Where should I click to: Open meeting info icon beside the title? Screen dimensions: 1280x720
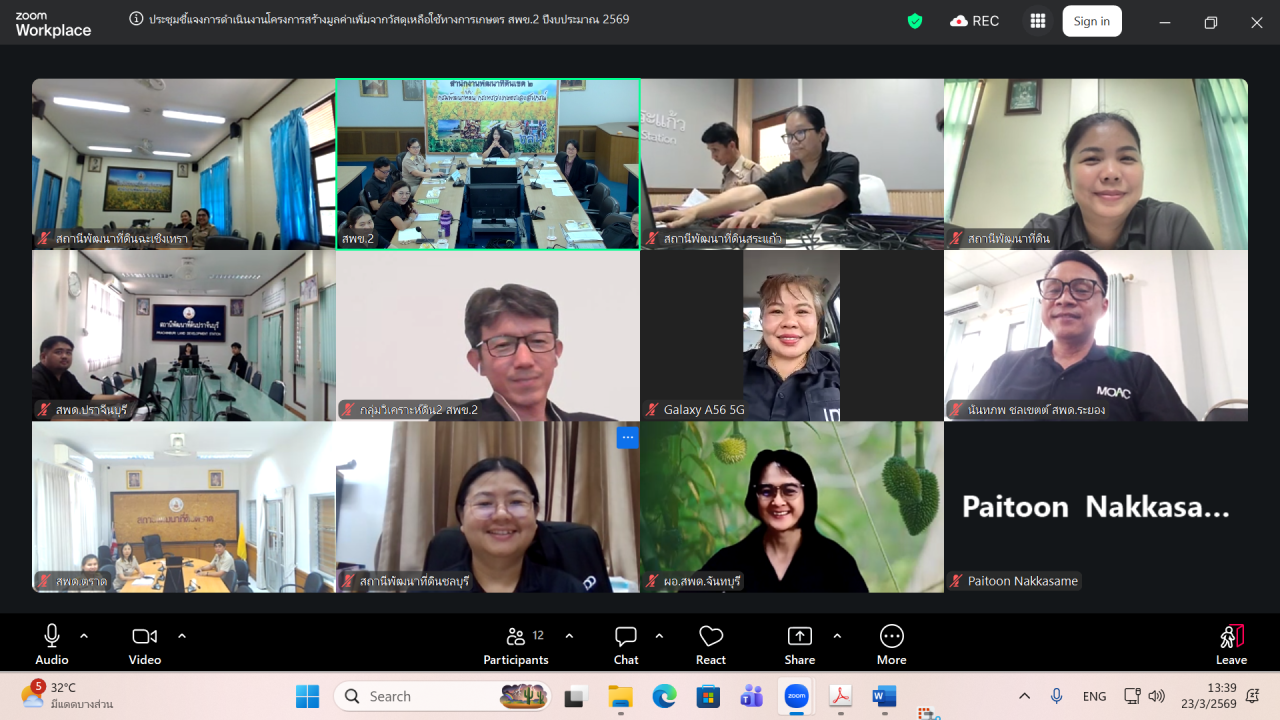(x=136, y=19)
